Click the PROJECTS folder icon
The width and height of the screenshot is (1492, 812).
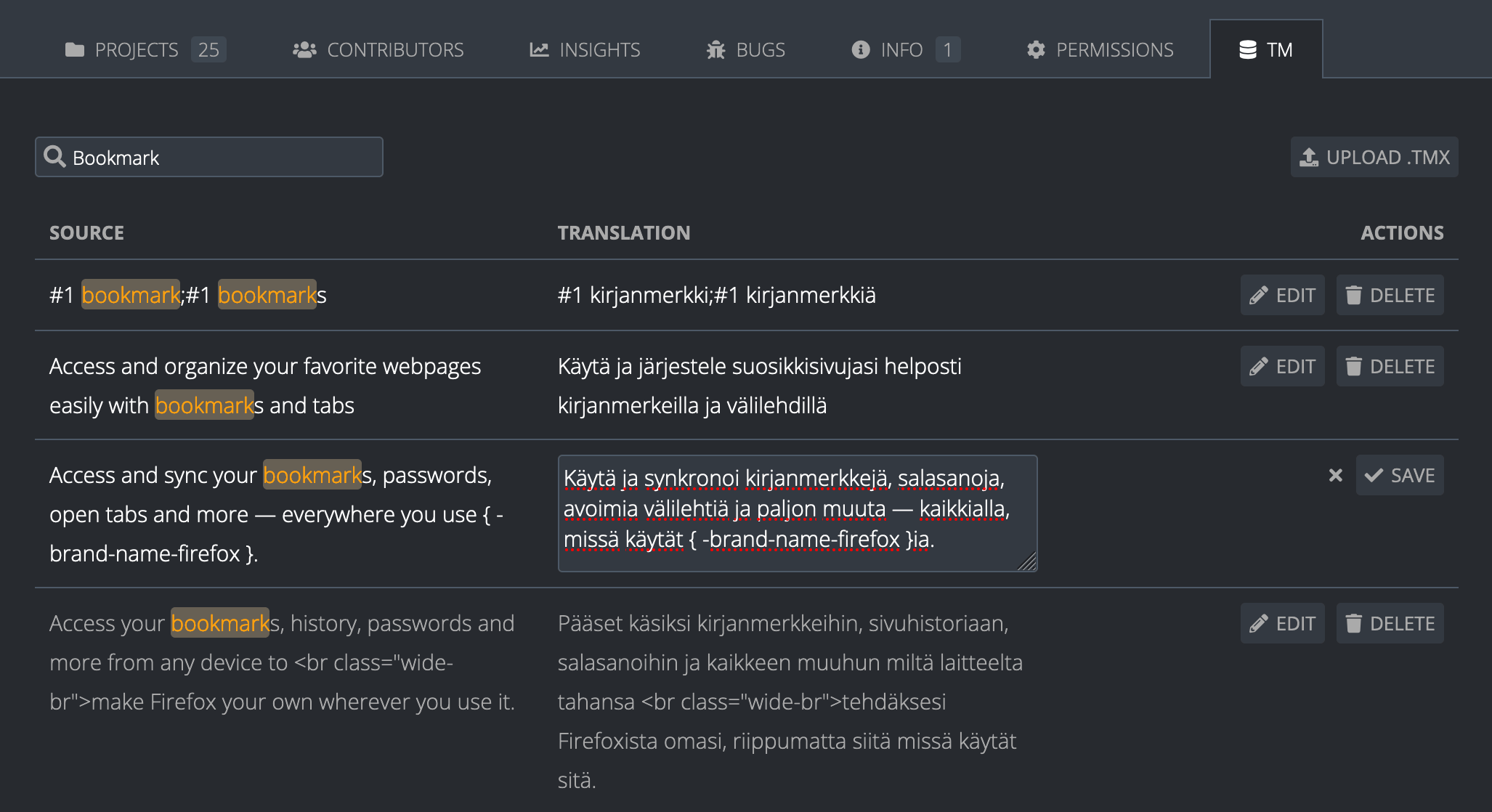74,50
